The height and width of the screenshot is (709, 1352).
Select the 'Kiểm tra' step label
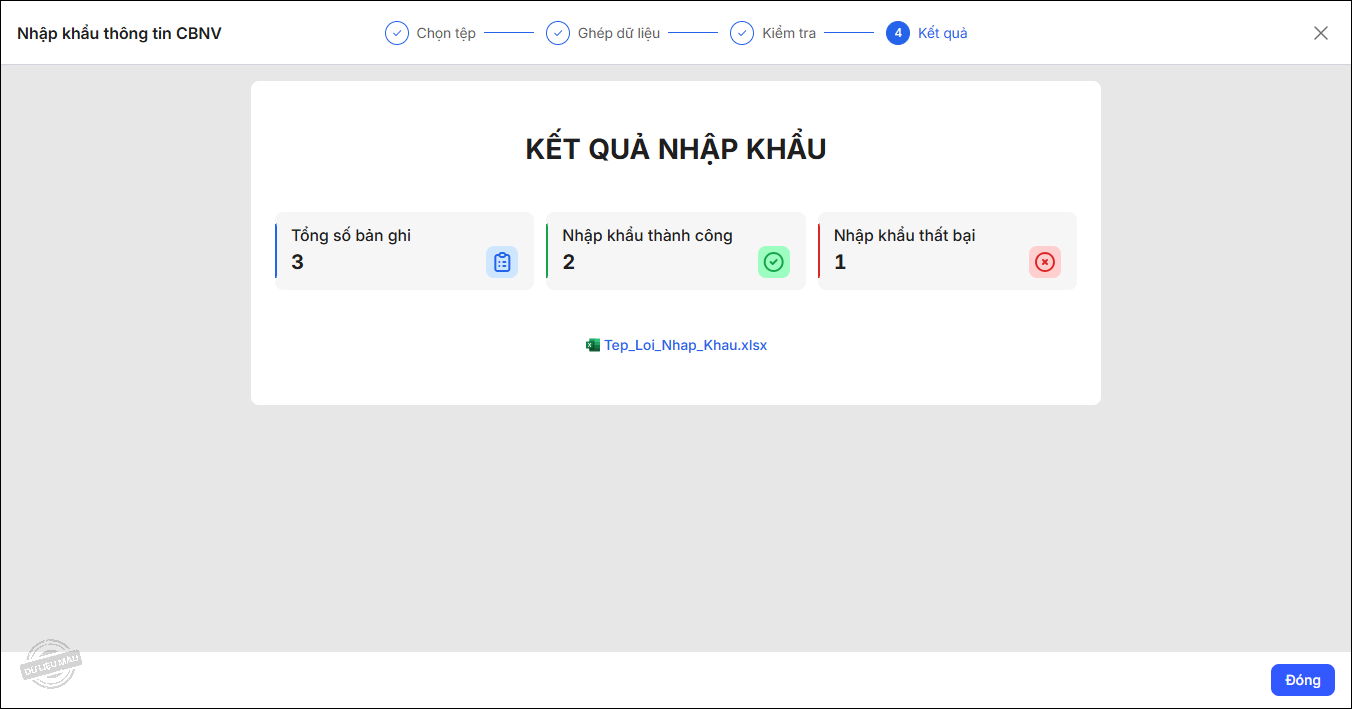[789, 33]
